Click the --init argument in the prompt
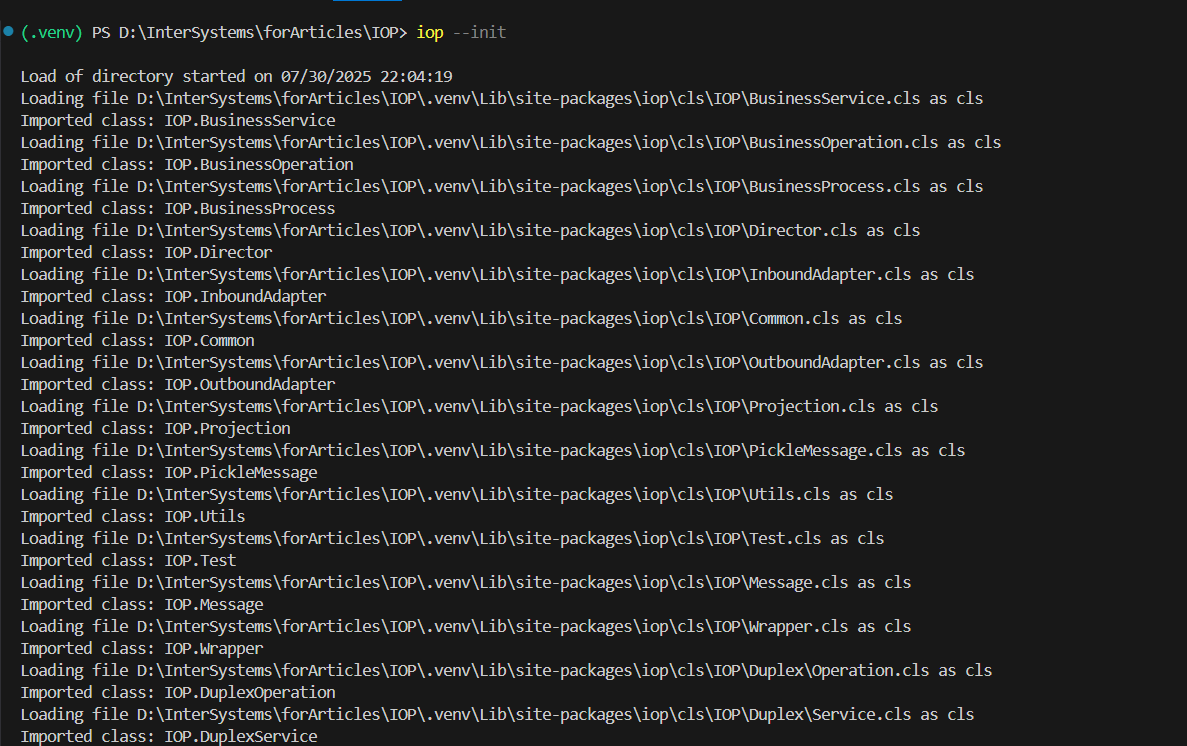This screenshot has width=1187, height=746. click(x=480, y=33)
